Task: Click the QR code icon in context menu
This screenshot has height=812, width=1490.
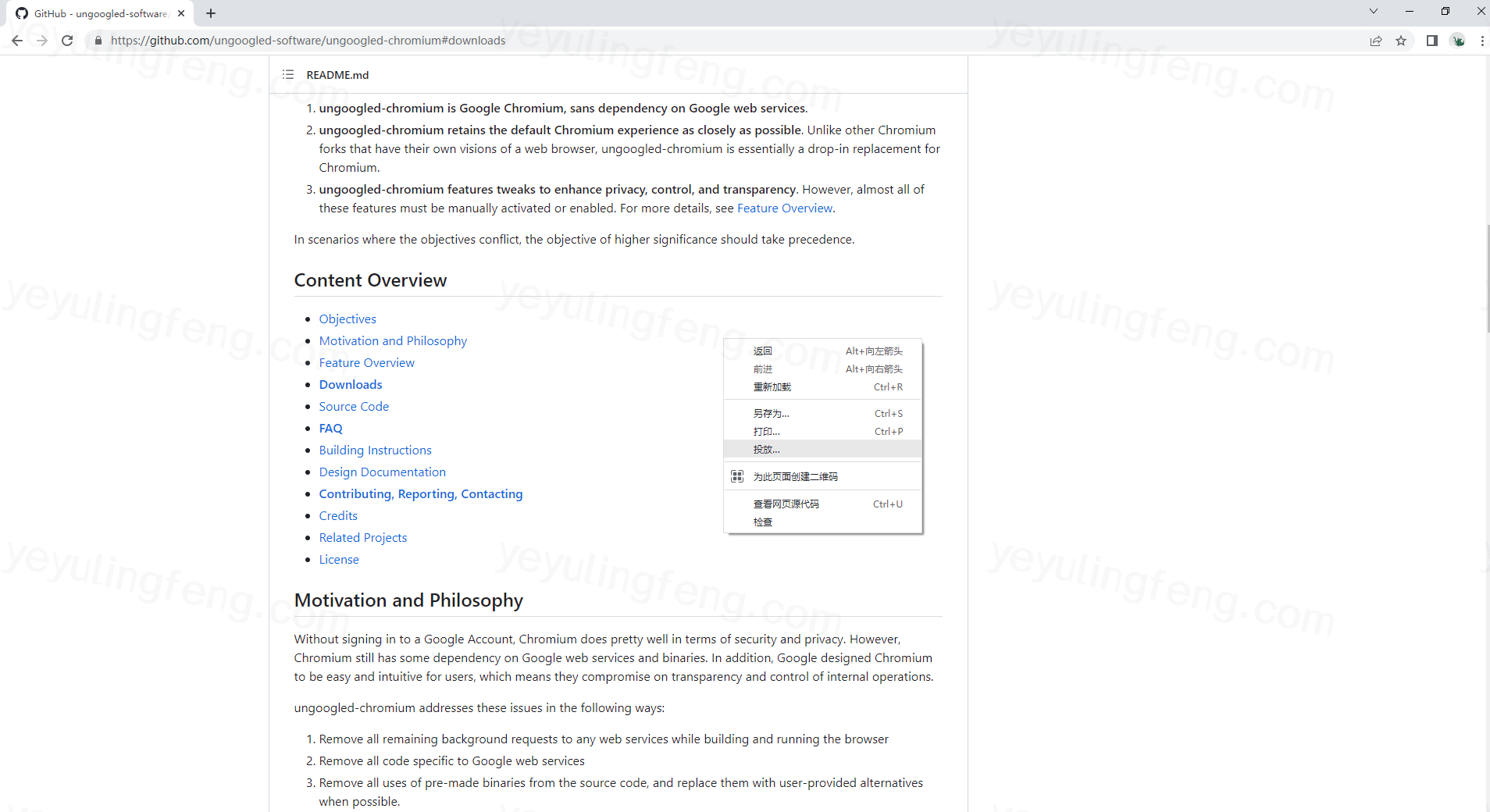Action: pos(736,476)
